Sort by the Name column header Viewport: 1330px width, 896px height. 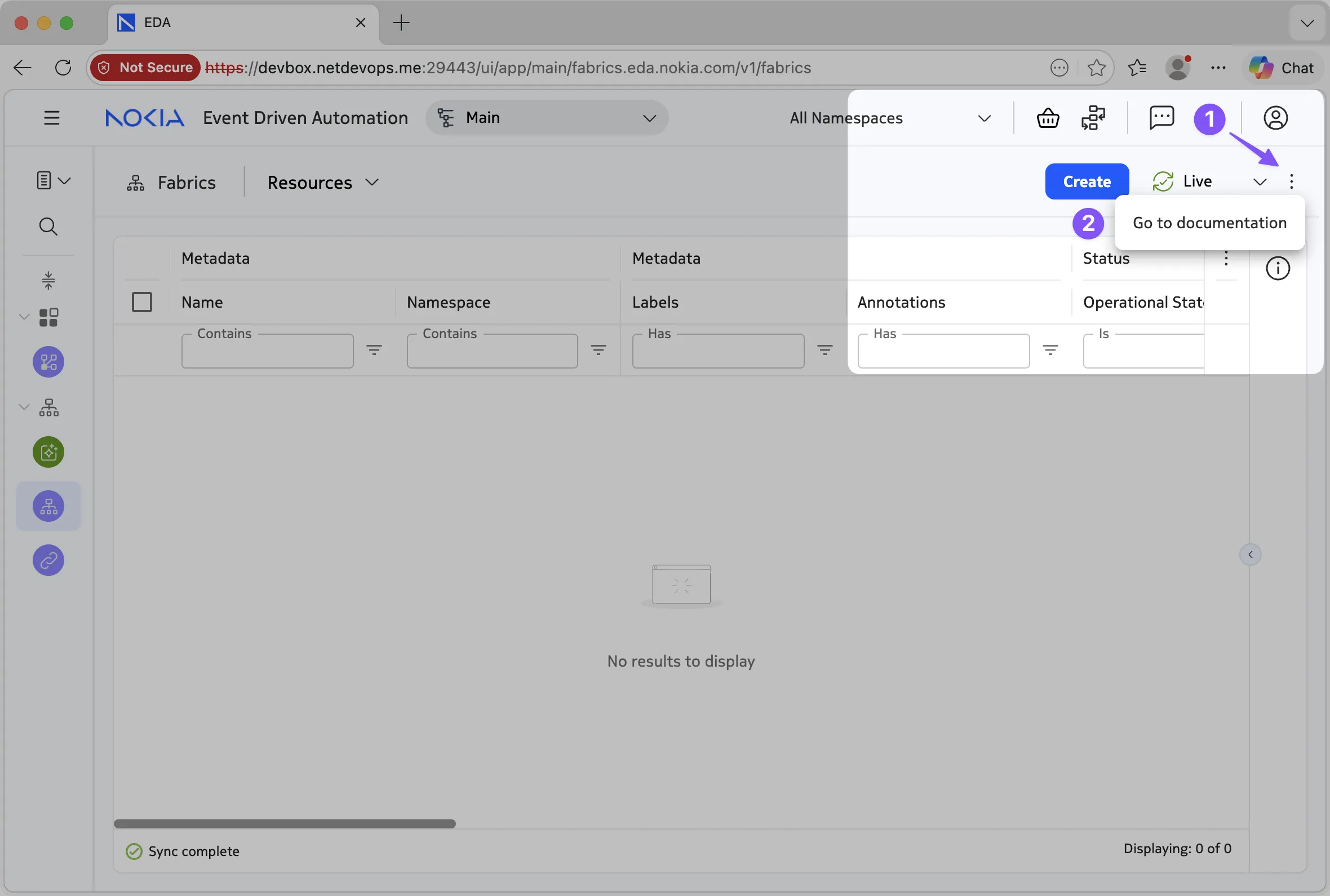click(202, 301)
